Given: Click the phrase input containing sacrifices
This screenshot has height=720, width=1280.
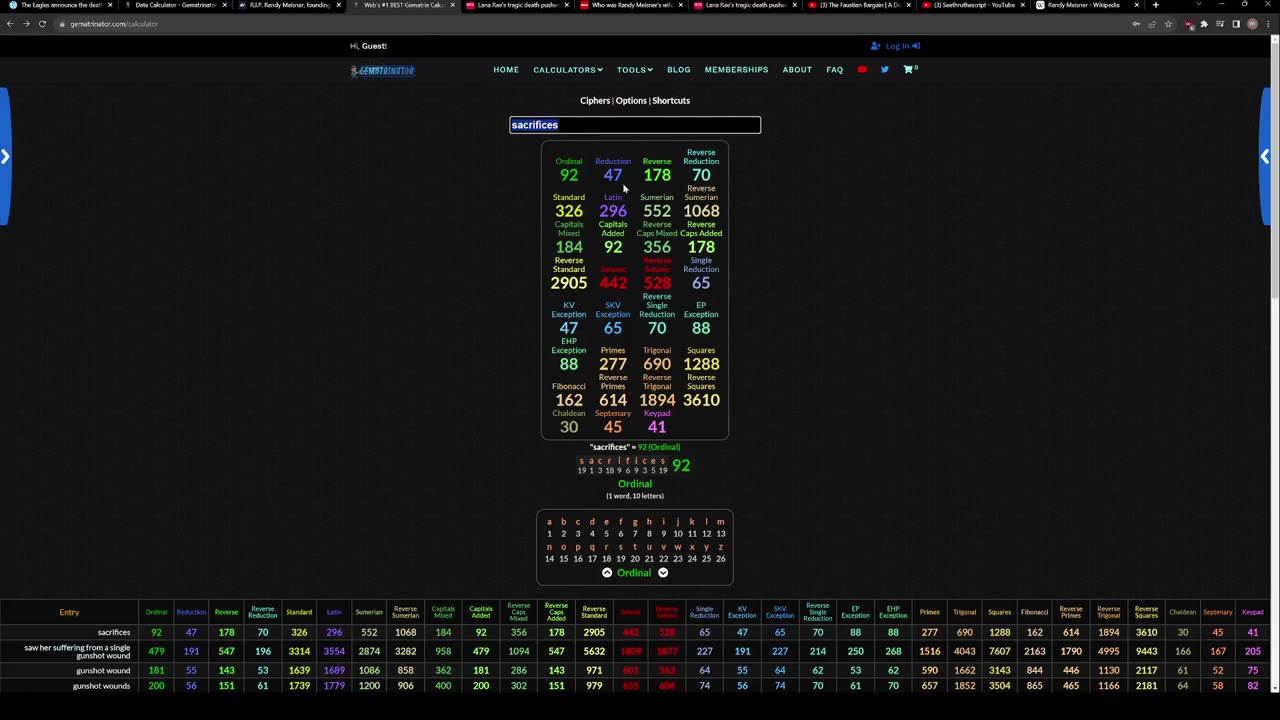Looking at the screenshot, I should click(x=635, y=125).
